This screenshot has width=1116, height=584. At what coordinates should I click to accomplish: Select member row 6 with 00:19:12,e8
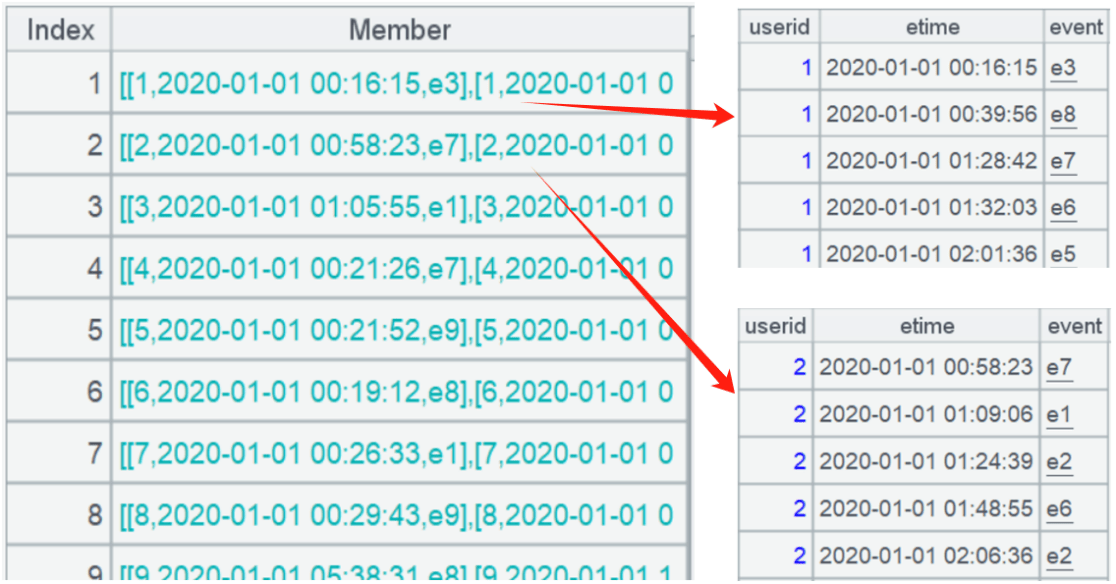click(399, 391)
